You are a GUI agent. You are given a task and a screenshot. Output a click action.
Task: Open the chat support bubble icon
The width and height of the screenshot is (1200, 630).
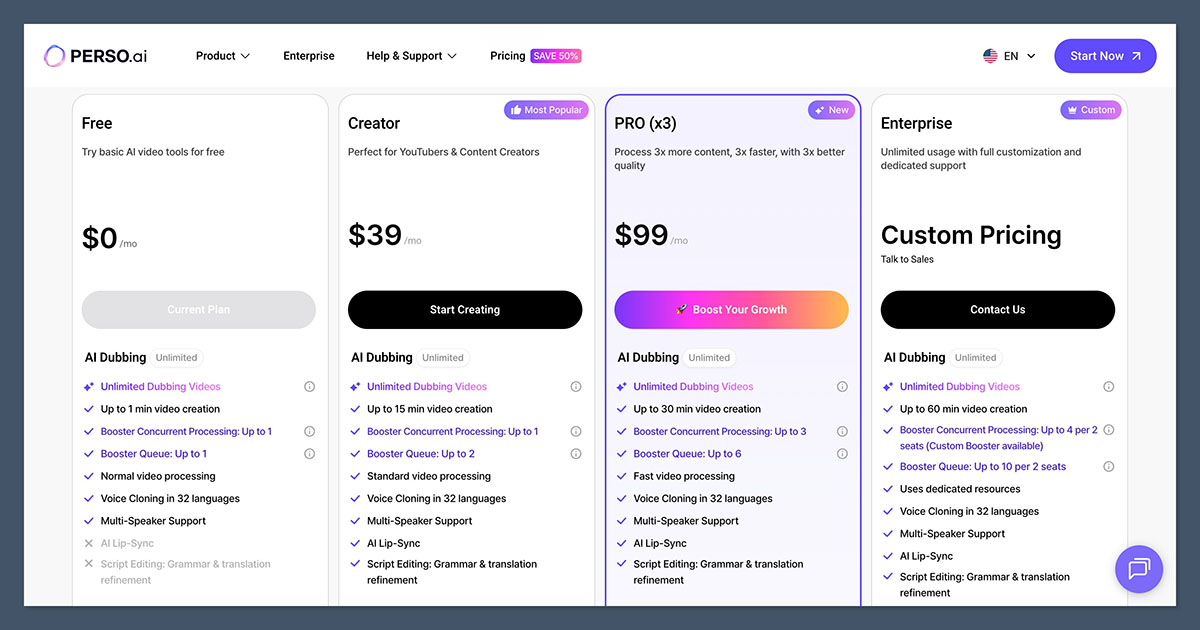(1139, 569)
